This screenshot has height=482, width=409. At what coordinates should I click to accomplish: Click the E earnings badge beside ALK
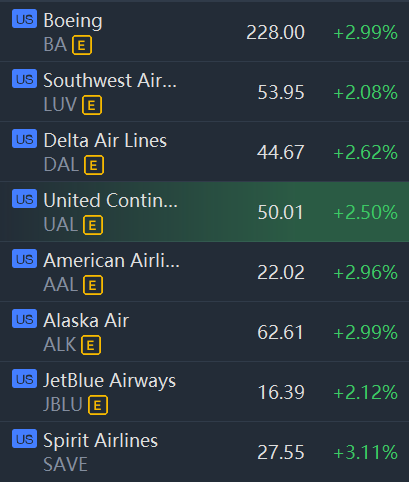click(x=91, y=345)
